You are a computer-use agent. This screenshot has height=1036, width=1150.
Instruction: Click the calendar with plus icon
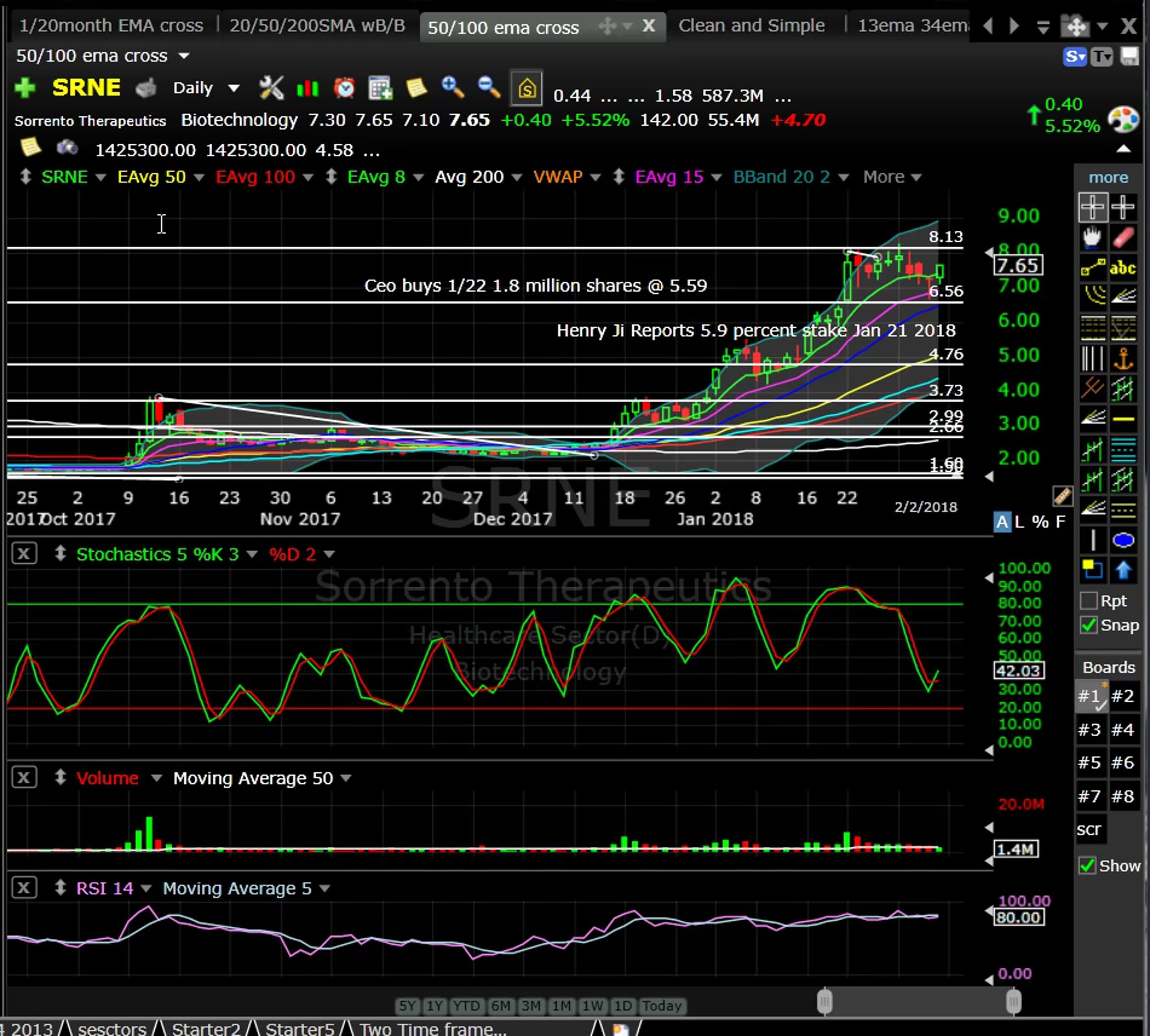(x=380, y=88)
